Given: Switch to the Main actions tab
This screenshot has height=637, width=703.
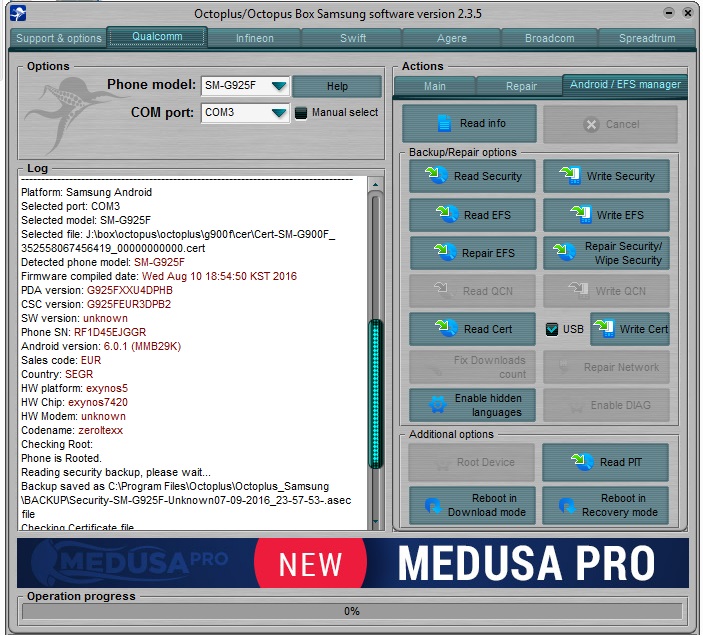Looking at the screenshot, I should (x=434, y=86).
